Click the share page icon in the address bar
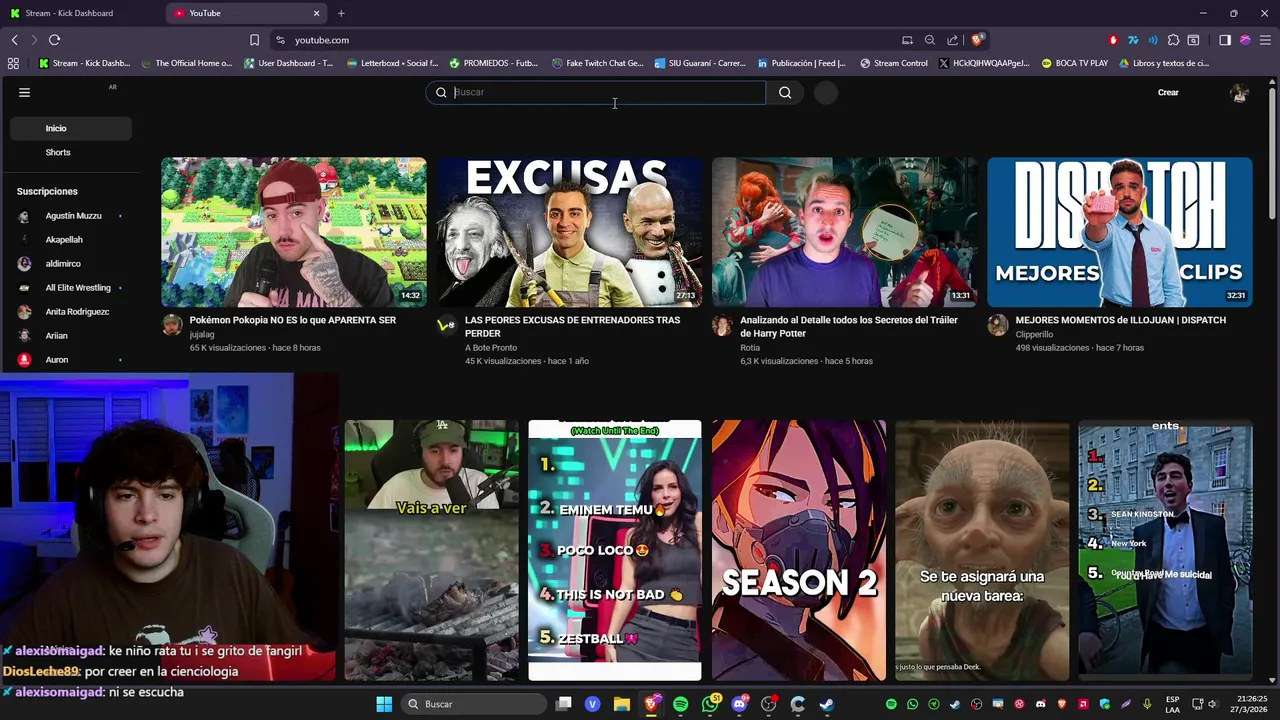 (952, 40)
